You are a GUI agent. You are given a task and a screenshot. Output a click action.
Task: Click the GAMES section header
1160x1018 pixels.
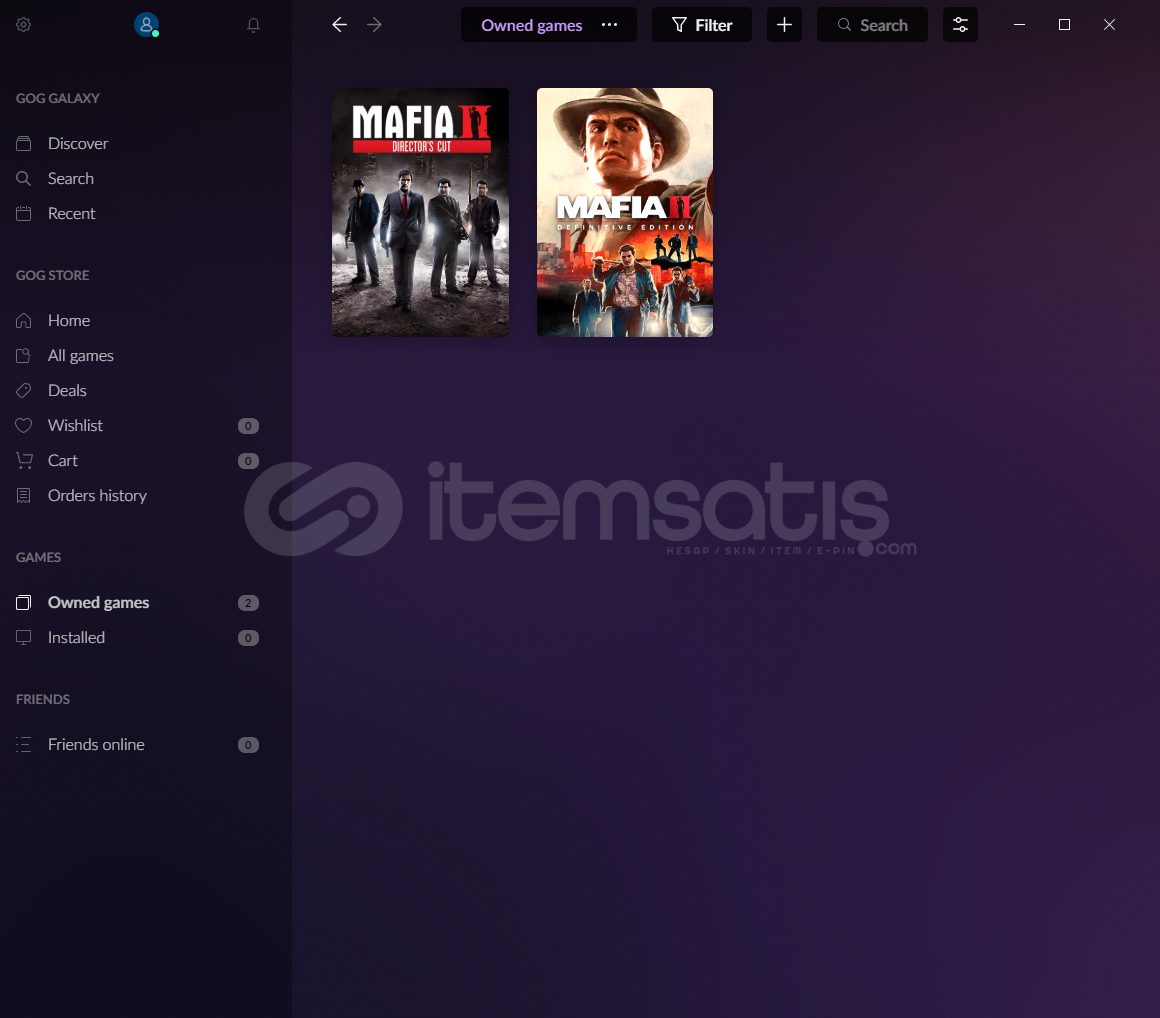(x=38, y=557)
